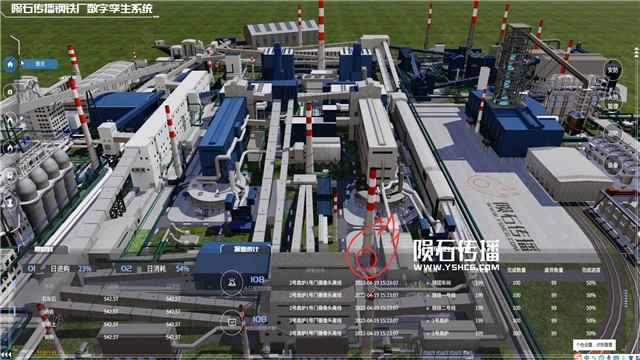Collapse right panel with the triple up-arrows
Image resolution: width=640 pixels, height=360 pixels.
[636, 52]
